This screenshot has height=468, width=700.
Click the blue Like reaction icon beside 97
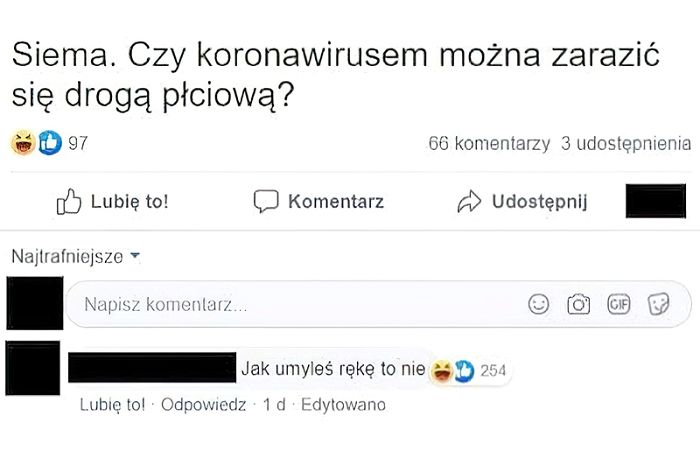point(49,143)
